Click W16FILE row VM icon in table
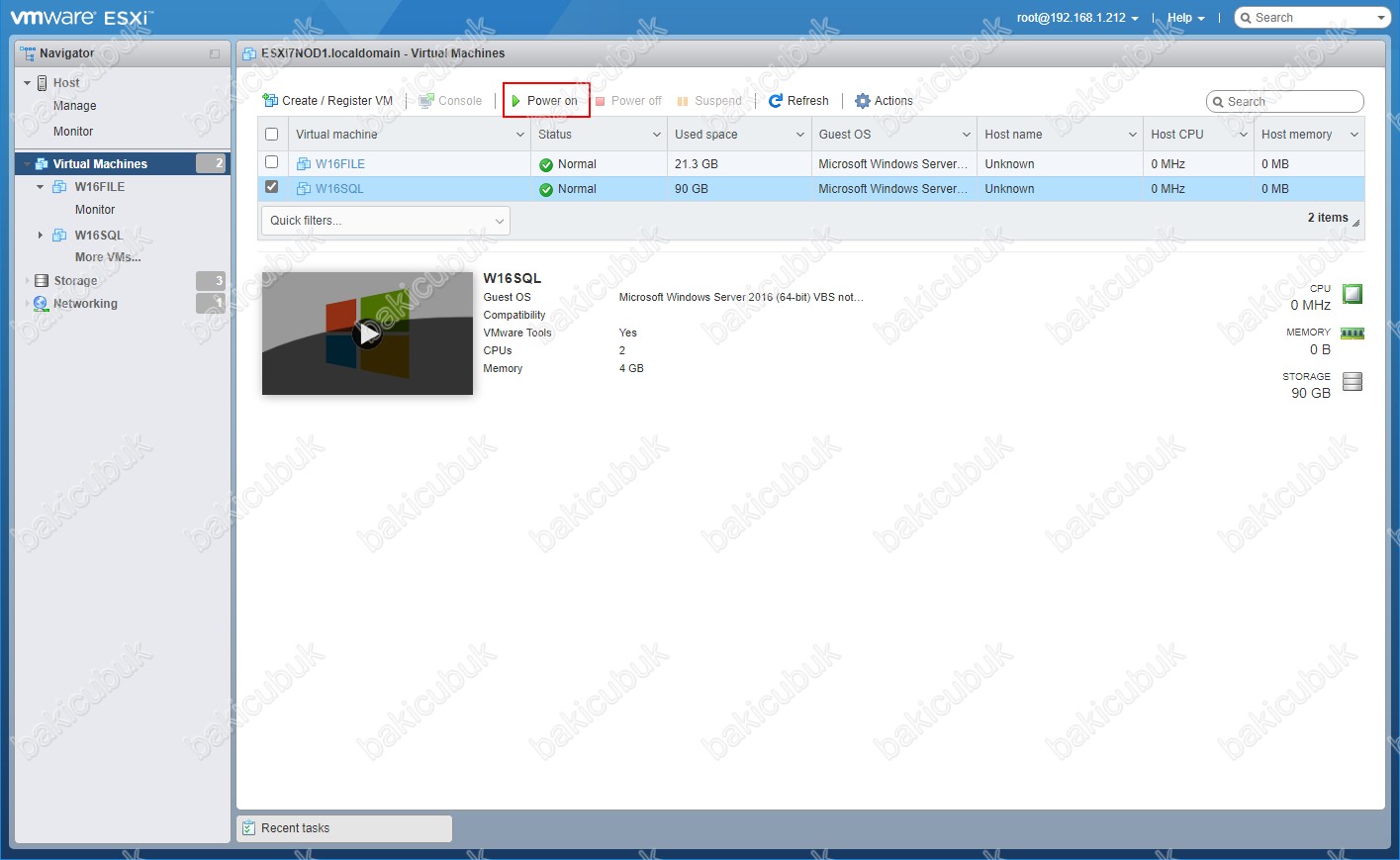 (x=304, y=164)
